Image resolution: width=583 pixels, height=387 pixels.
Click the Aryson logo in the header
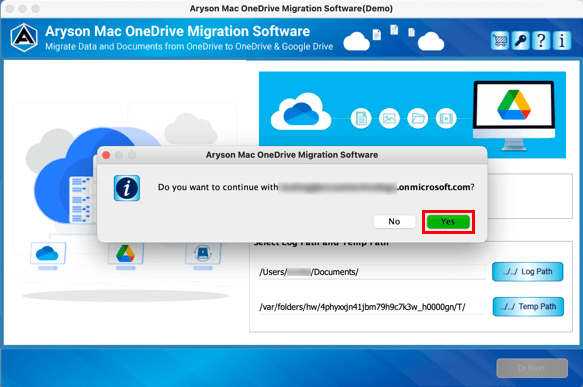point(24,38)
